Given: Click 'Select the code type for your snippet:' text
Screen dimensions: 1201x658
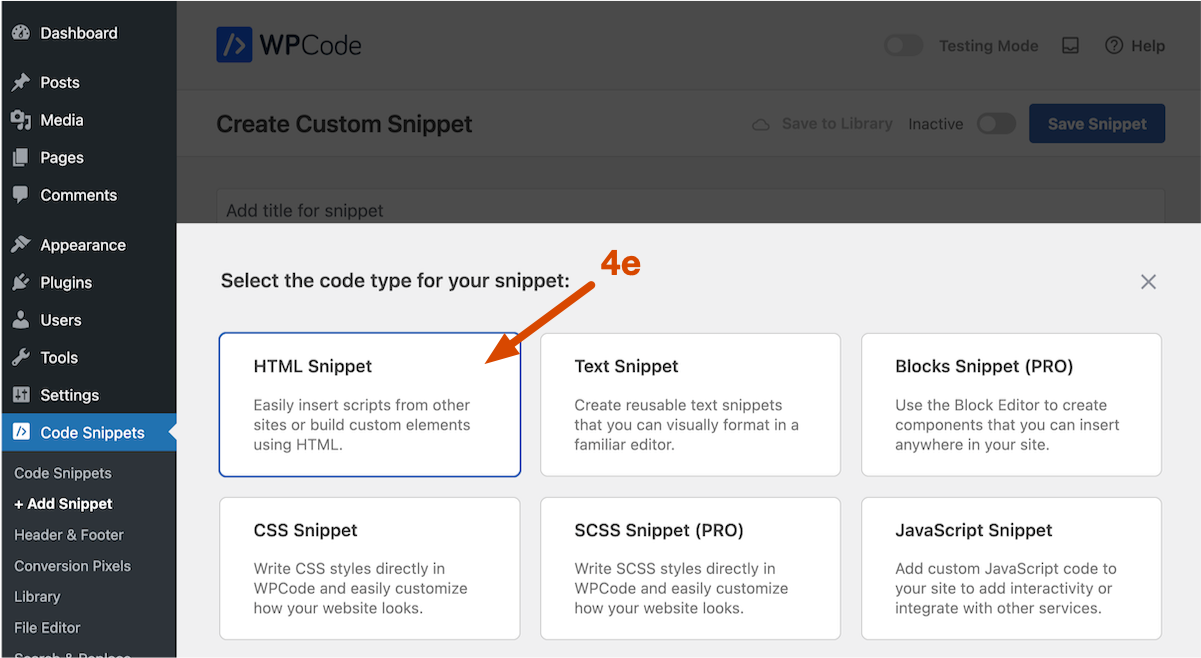Looking at the screenshot, I should point(395,281).
